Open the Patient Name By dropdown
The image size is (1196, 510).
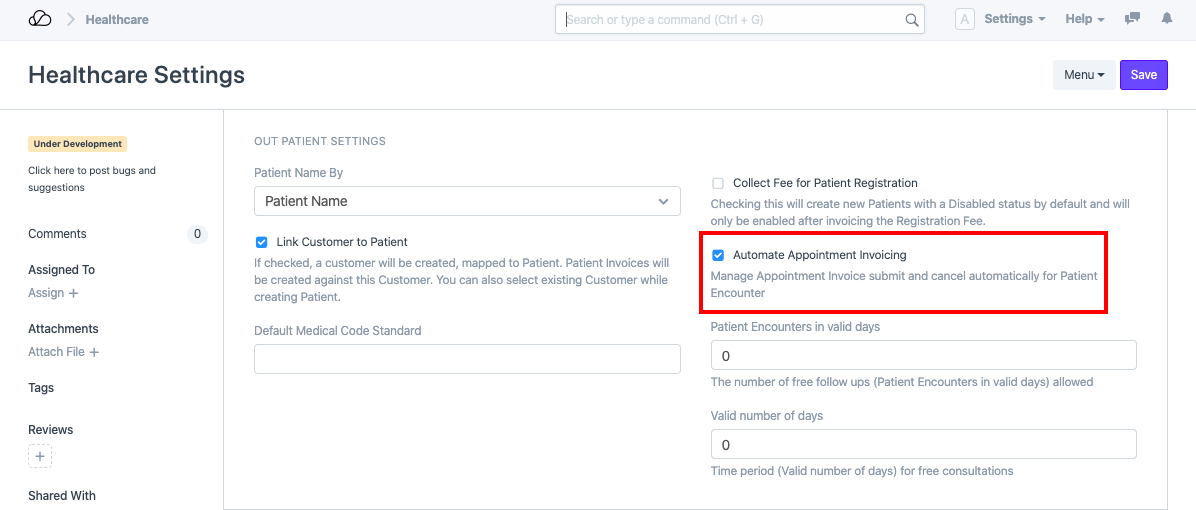(x=467, y=201)
